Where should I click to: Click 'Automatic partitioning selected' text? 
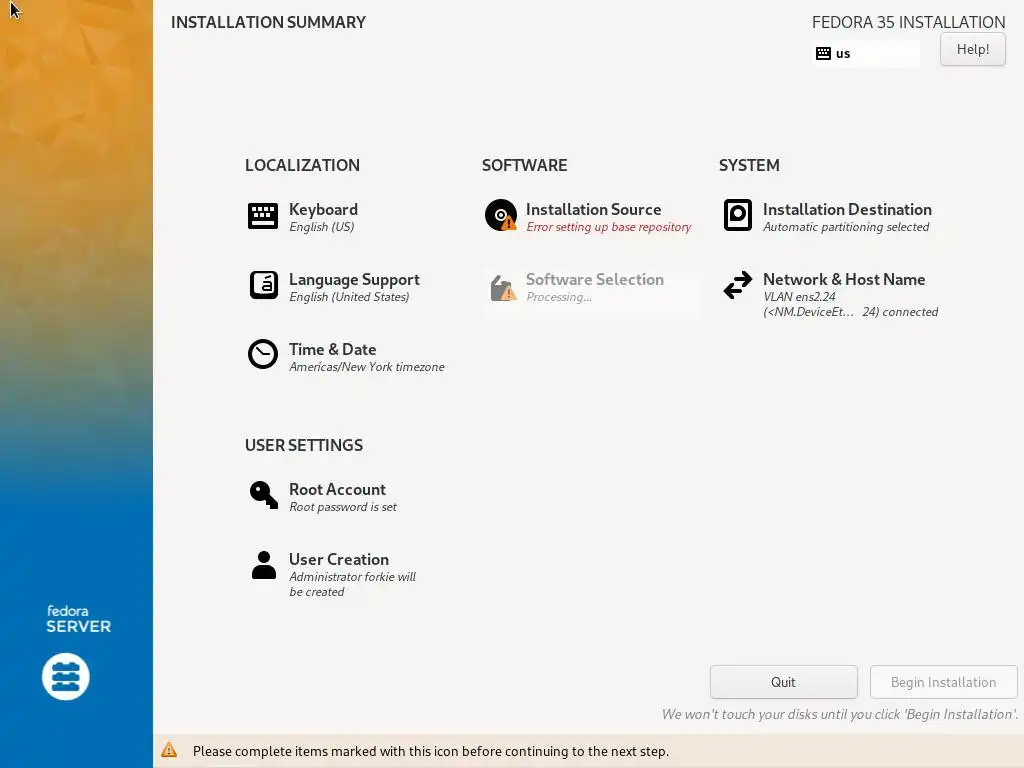coord(846,227)
